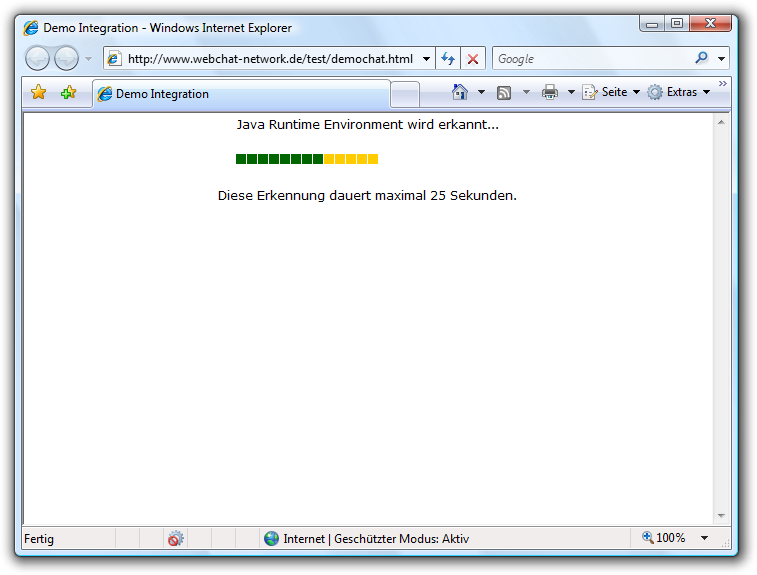
Task: Click the Add to Favorites icon
Action: click(x=69, y=92)
